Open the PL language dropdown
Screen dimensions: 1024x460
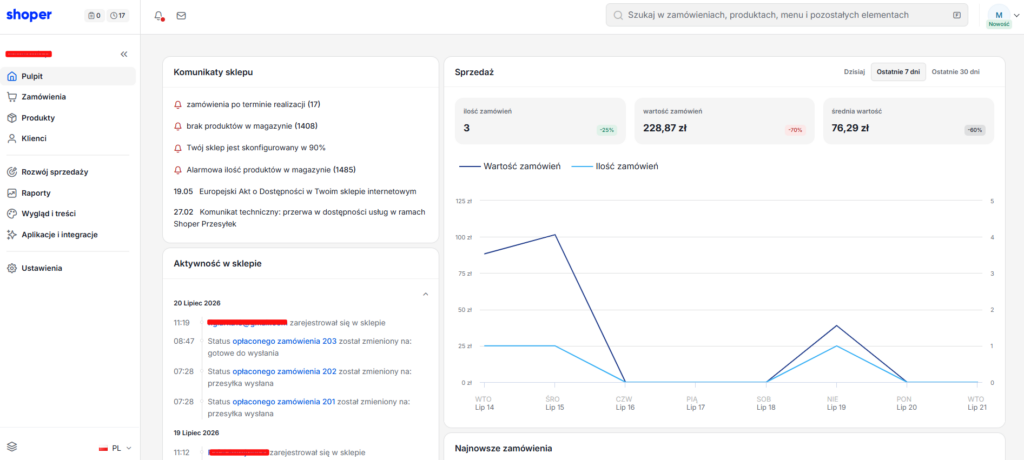click(x=116, y=448)
